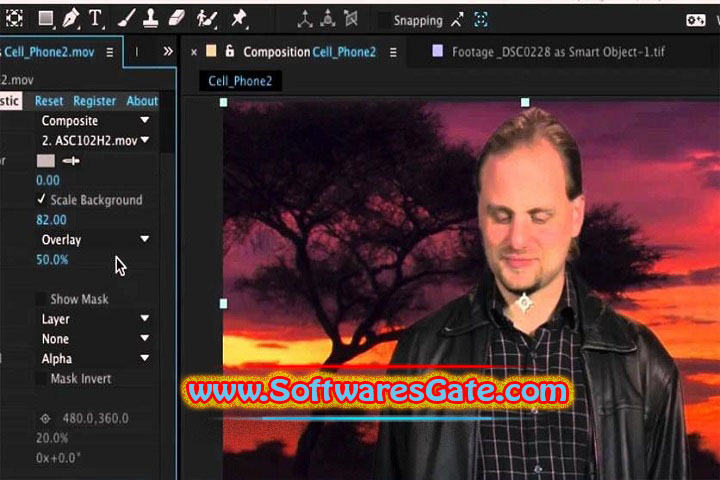Open the Overlay blend mode dropdown
The width and height of the screenshot is (720, 480).
(95, 240)
